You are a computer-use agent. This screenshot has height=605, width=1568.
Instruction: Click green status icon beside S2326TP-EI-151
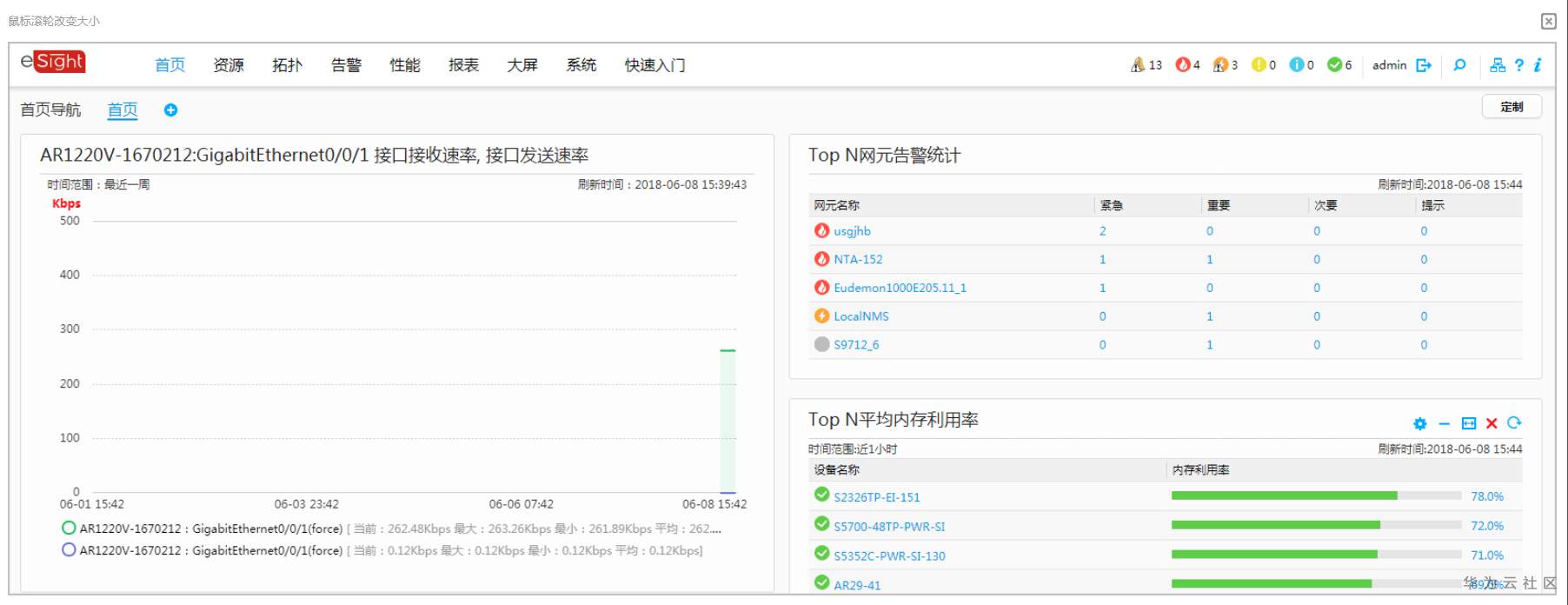pos(821,495)
